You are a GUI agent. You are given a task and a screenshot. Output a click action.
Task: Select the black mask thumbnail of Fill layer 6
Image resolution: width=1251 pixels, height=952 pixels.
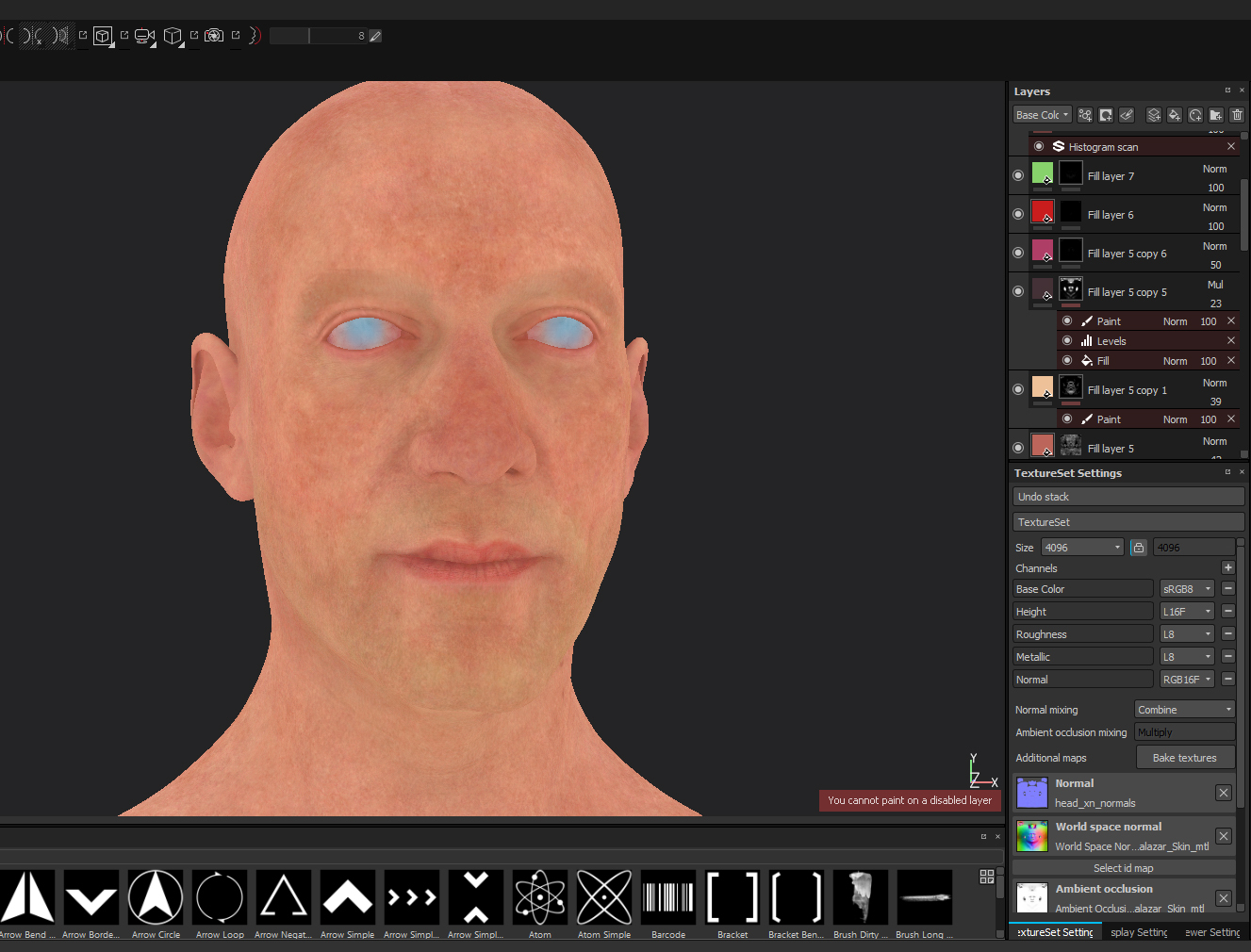tap(1071, 211)
